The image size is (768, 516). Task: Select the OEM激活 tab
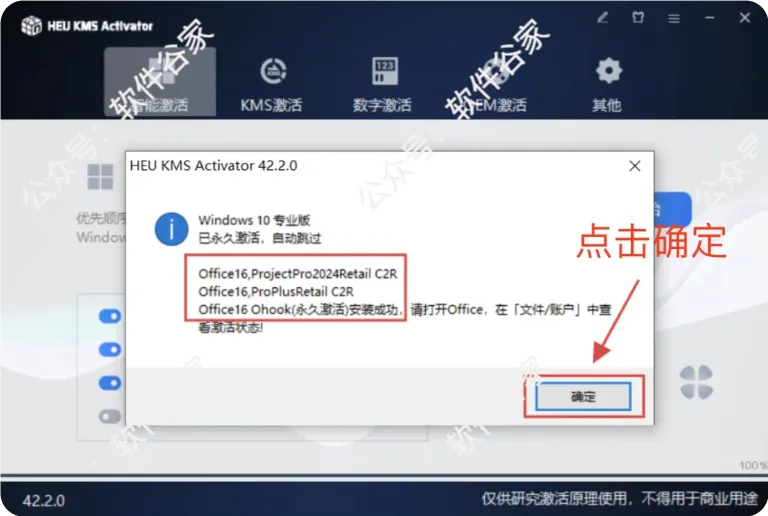tap(493, 84)
